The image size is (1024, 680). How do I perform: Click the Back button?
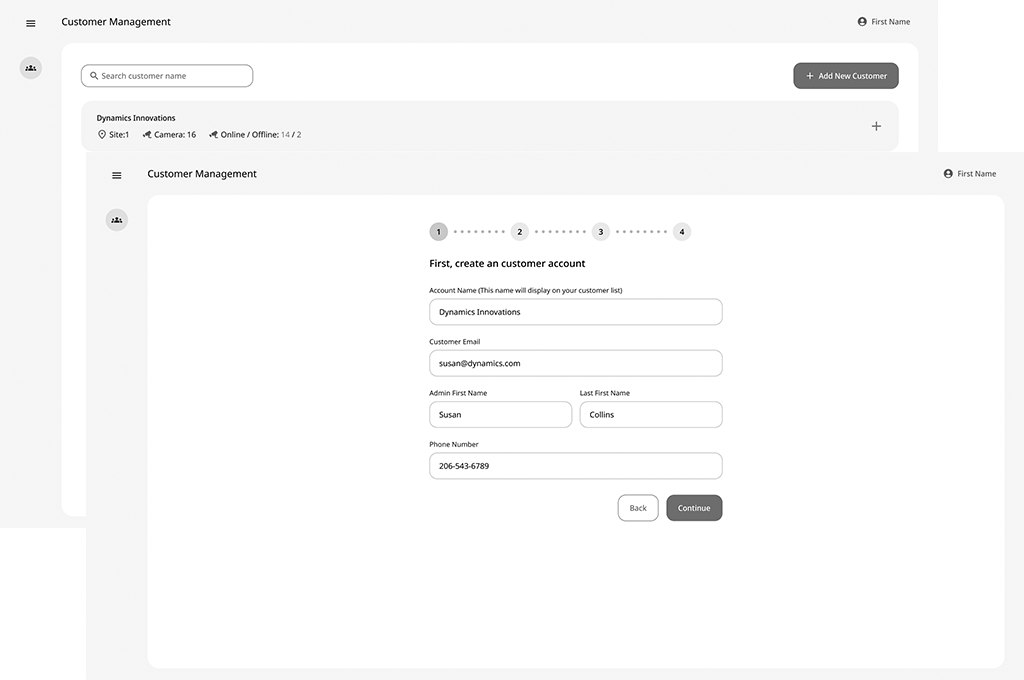tap(638, 508)
